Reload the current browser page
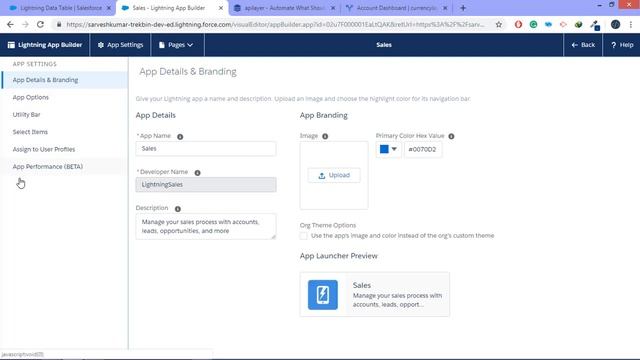This screenshot has height=360, width=640. (40, 24)
